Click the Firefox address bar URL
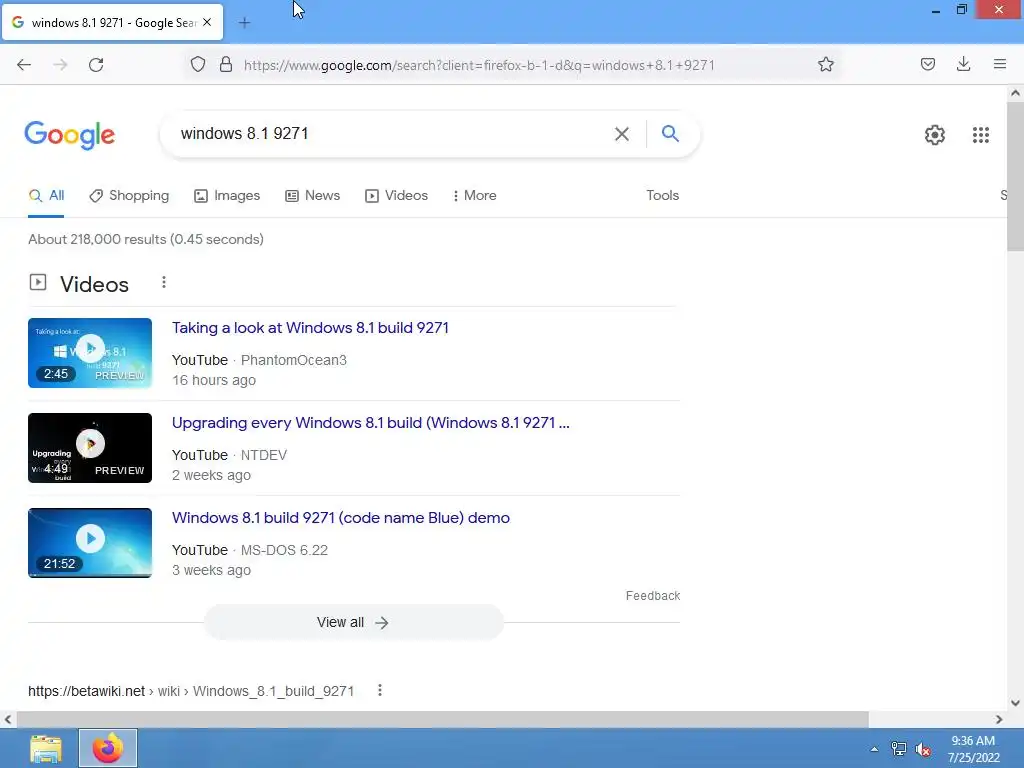The height and width of the screenshot is (768, 1024). (479, 65)
